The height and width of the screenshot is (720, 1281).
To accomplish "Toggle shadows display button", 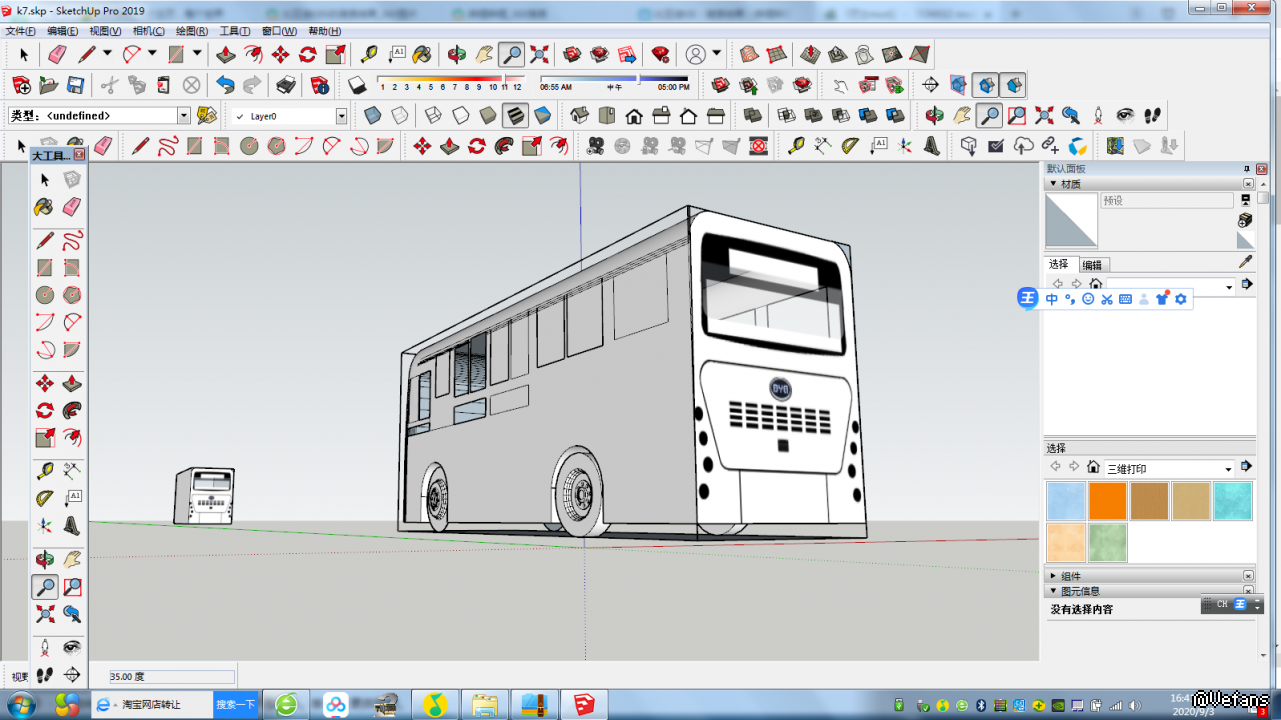I will click(x=357, y=85).
